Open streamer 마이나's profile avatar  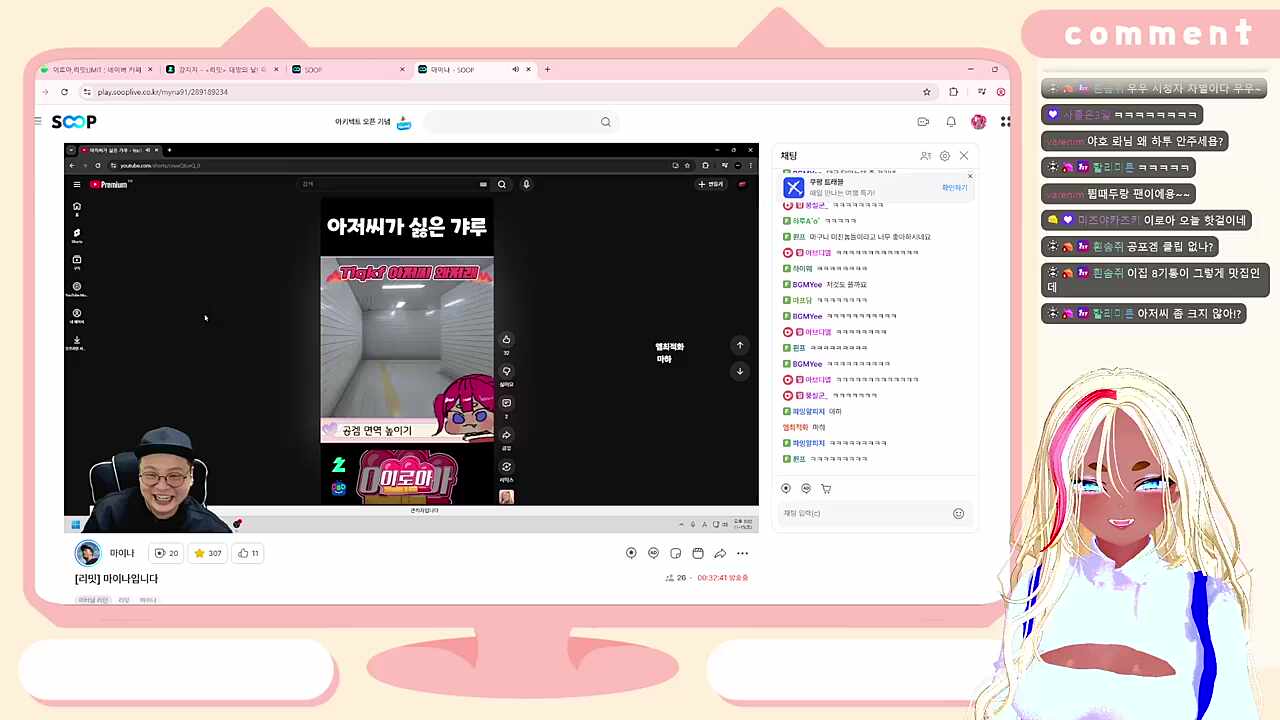(x=88, y=553)
